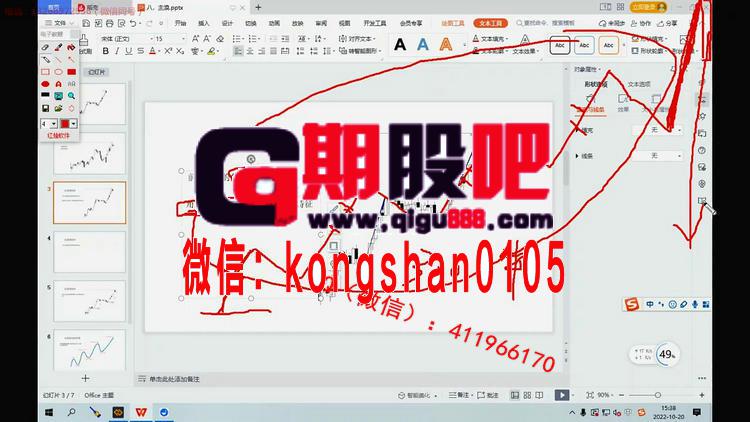Click the Print icon in quick toolbar

(x=110, y=23)
